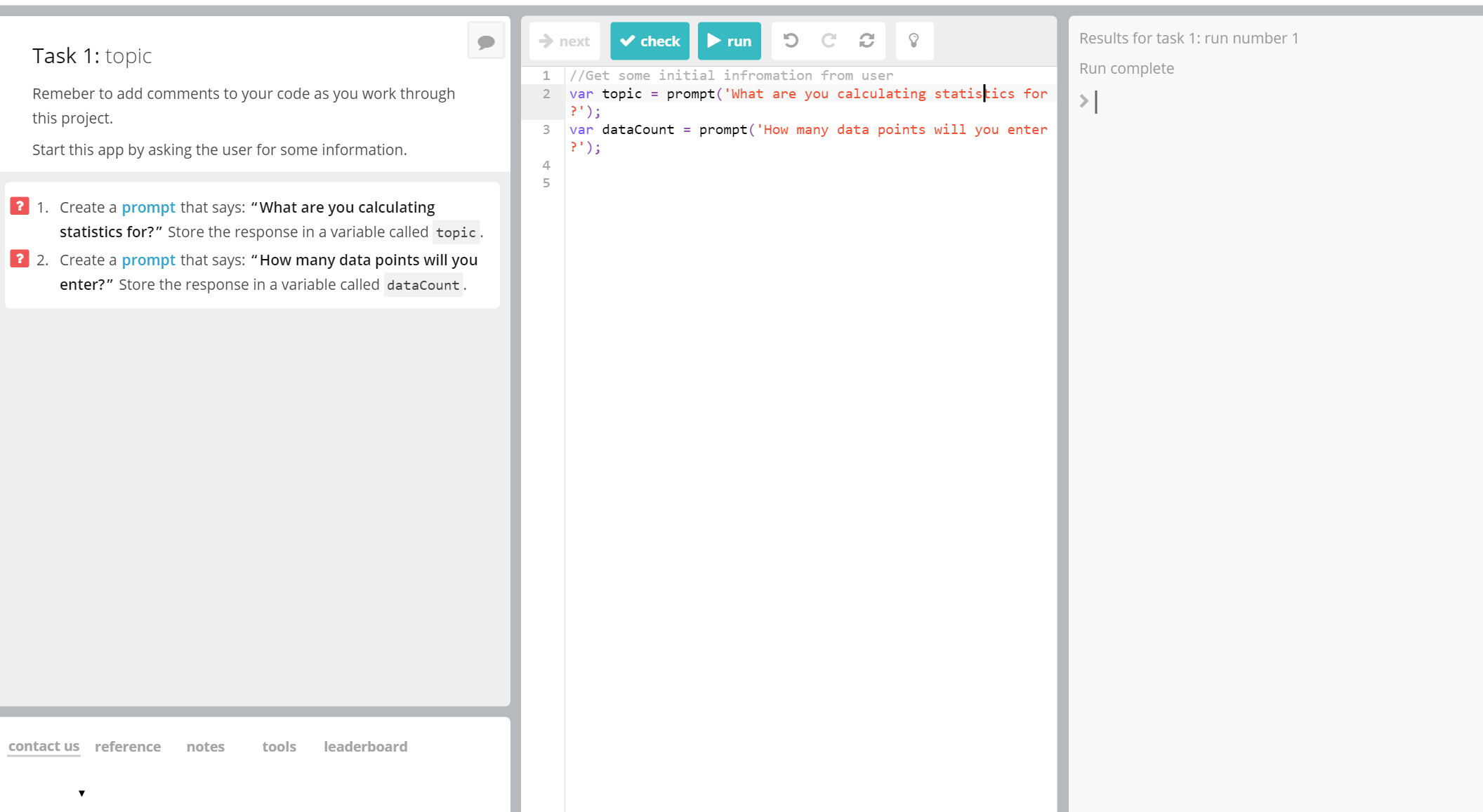
Task: Expand the small black triangle below contact us
Action: [x=81, y=793]
